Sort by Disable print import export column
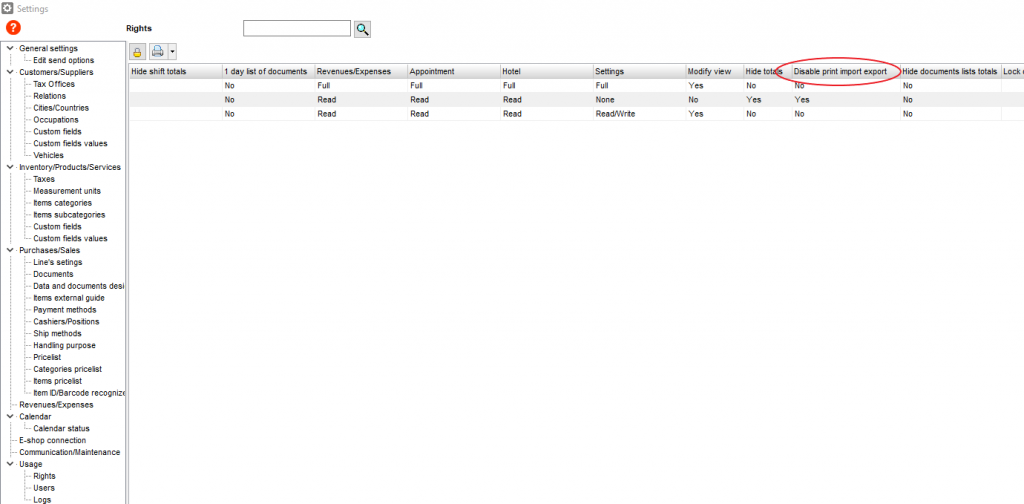This screenshot has height=504, width=1024. click(x=840, y=72)
